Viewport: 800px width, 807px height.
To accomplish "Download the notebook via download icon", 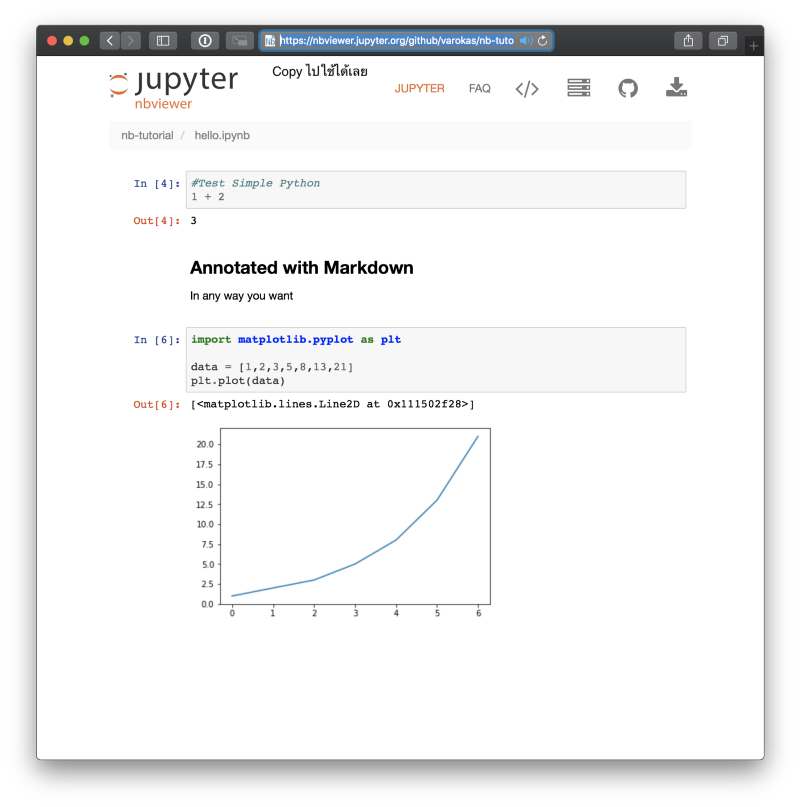I will click(x=676, y=87).
